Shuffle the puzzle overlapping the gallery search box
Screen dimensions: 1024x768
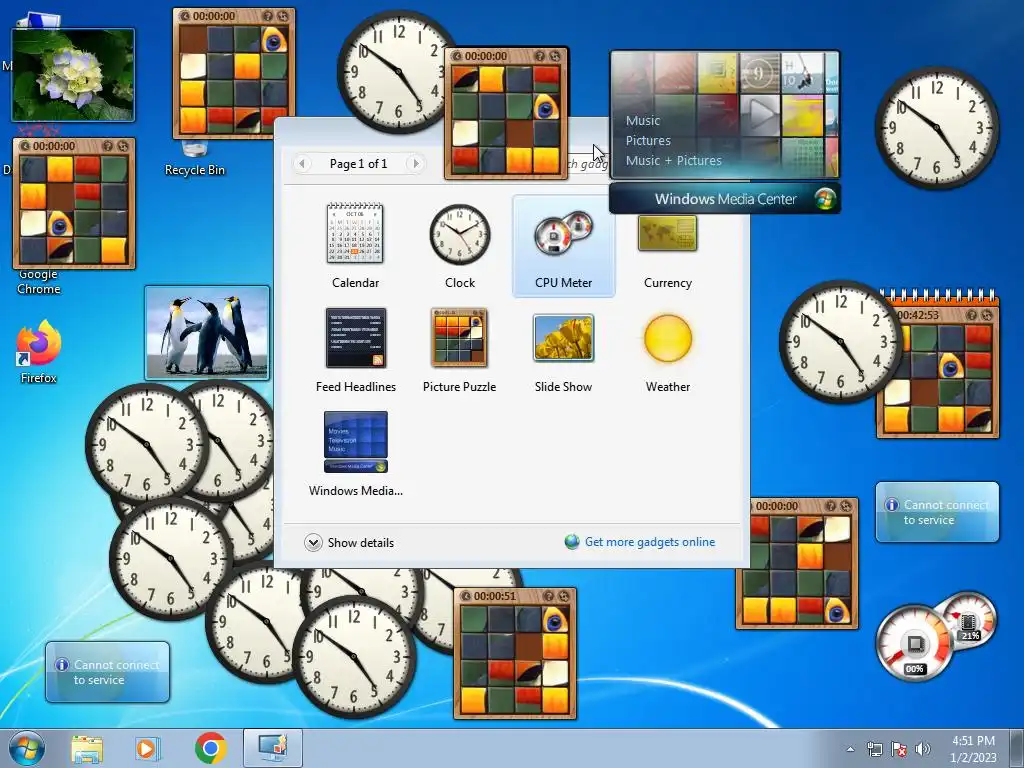[554, 56]
